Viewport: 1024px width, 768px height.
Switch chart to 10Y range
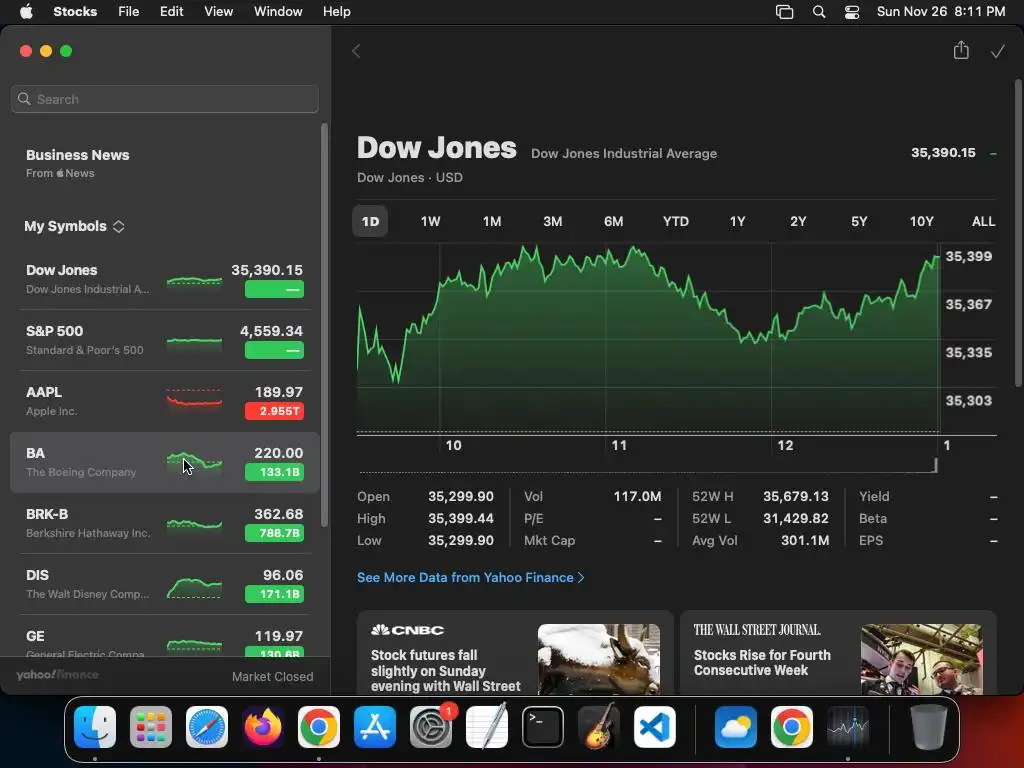(921, 221)
